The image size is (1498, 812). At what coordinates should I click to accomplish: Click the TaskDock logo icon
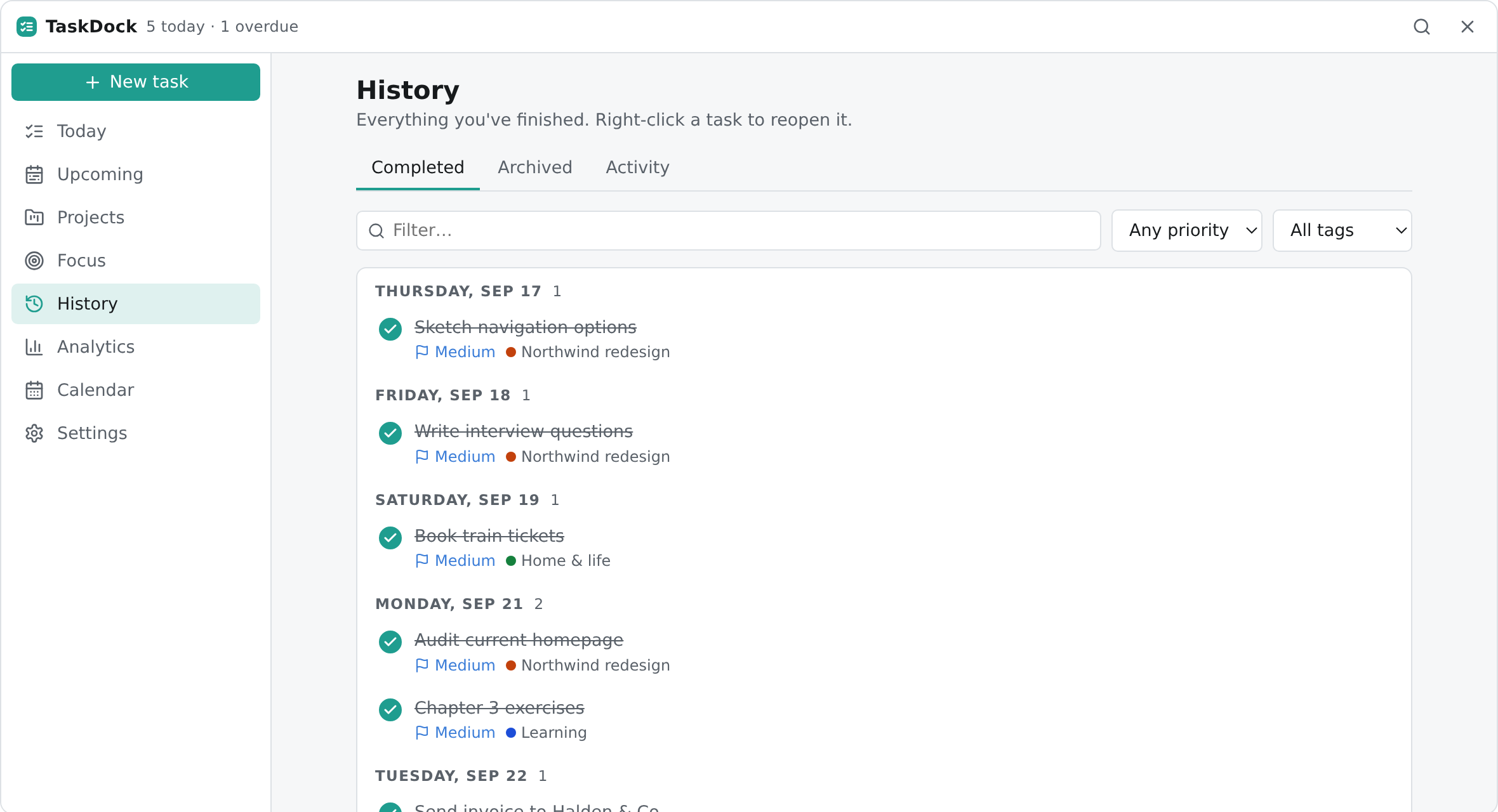pos(27,27)
